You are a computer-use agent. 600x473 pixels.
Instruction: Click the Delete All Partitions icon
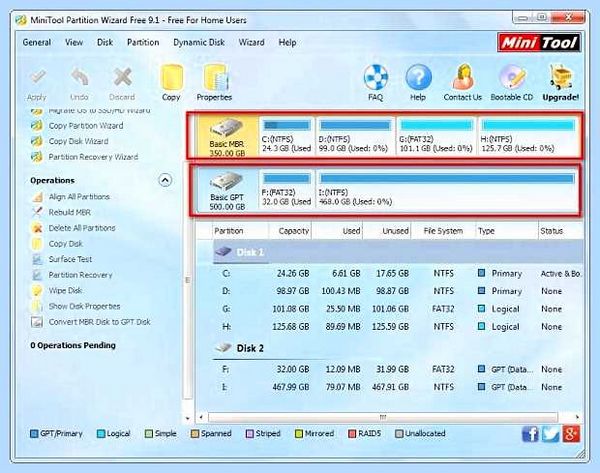[37, 228]
